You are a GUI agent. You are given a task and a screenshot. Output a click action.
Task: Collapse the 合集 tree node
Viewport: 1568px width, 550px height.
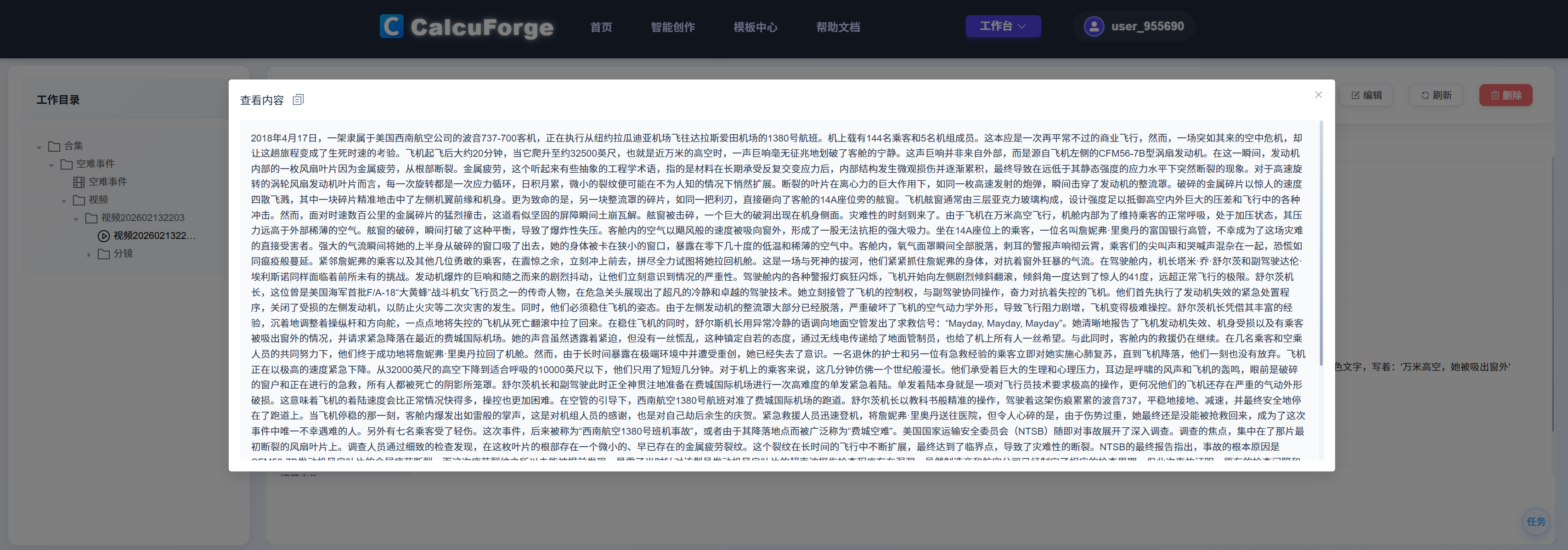click(x=39, y=147)
